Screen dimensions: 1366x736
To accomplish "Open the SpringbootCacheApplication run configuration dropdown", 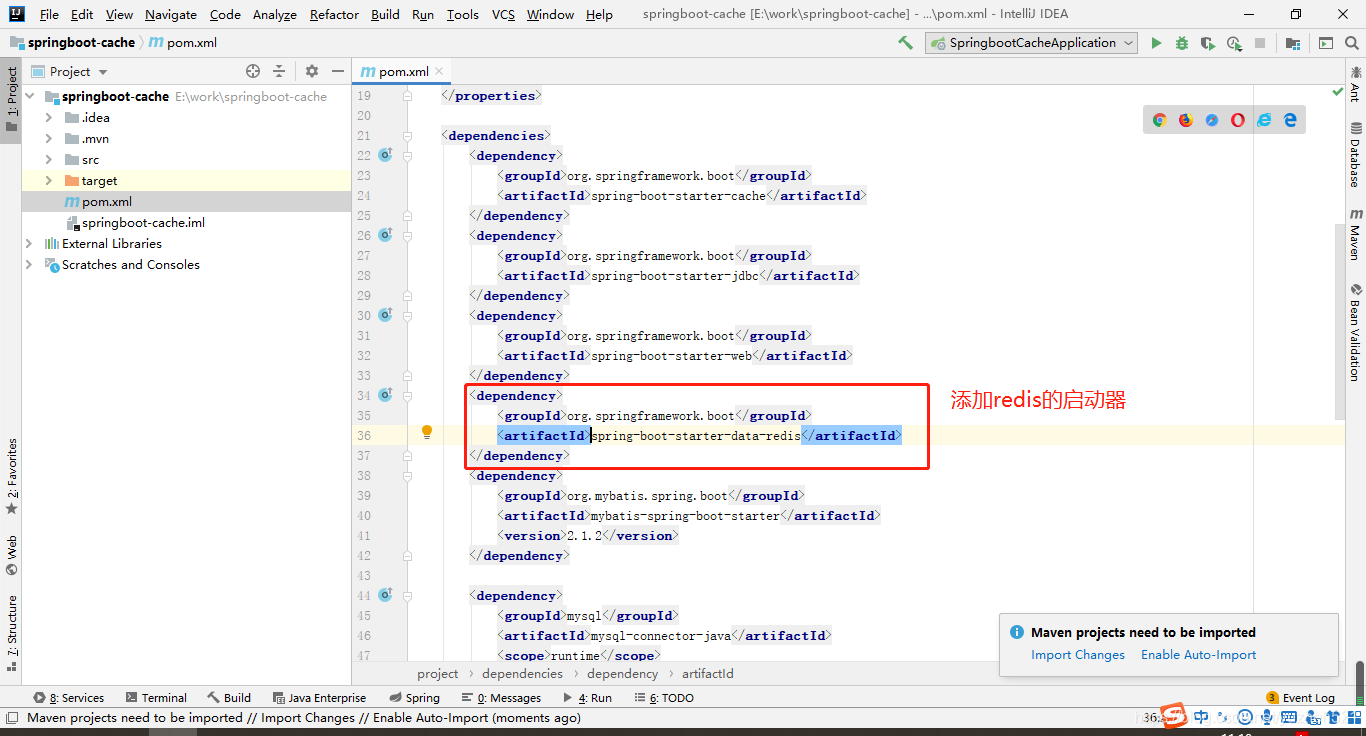I will [1032, 43].
